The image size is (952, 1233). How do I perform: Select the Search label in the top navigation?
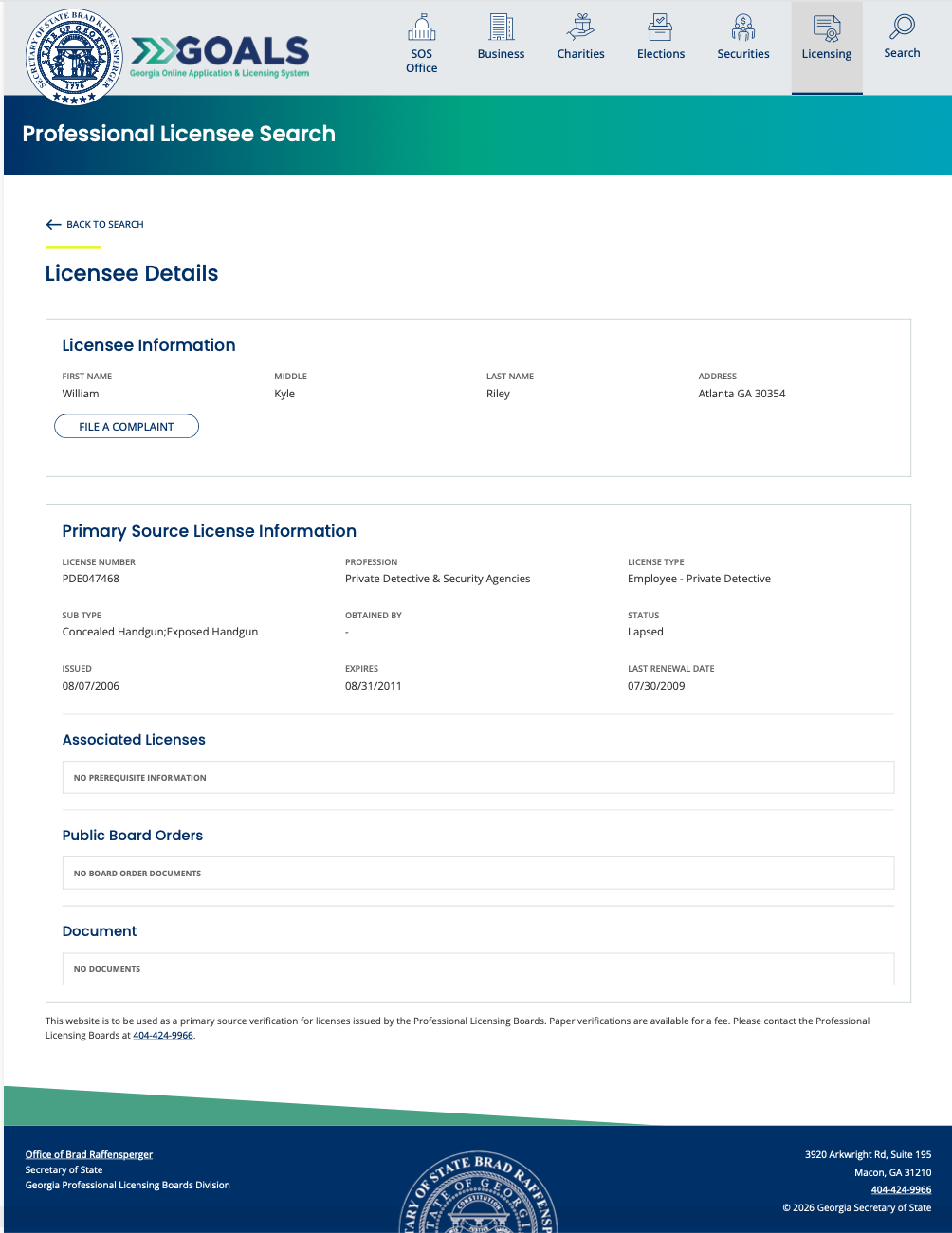[x=903, y=53]
